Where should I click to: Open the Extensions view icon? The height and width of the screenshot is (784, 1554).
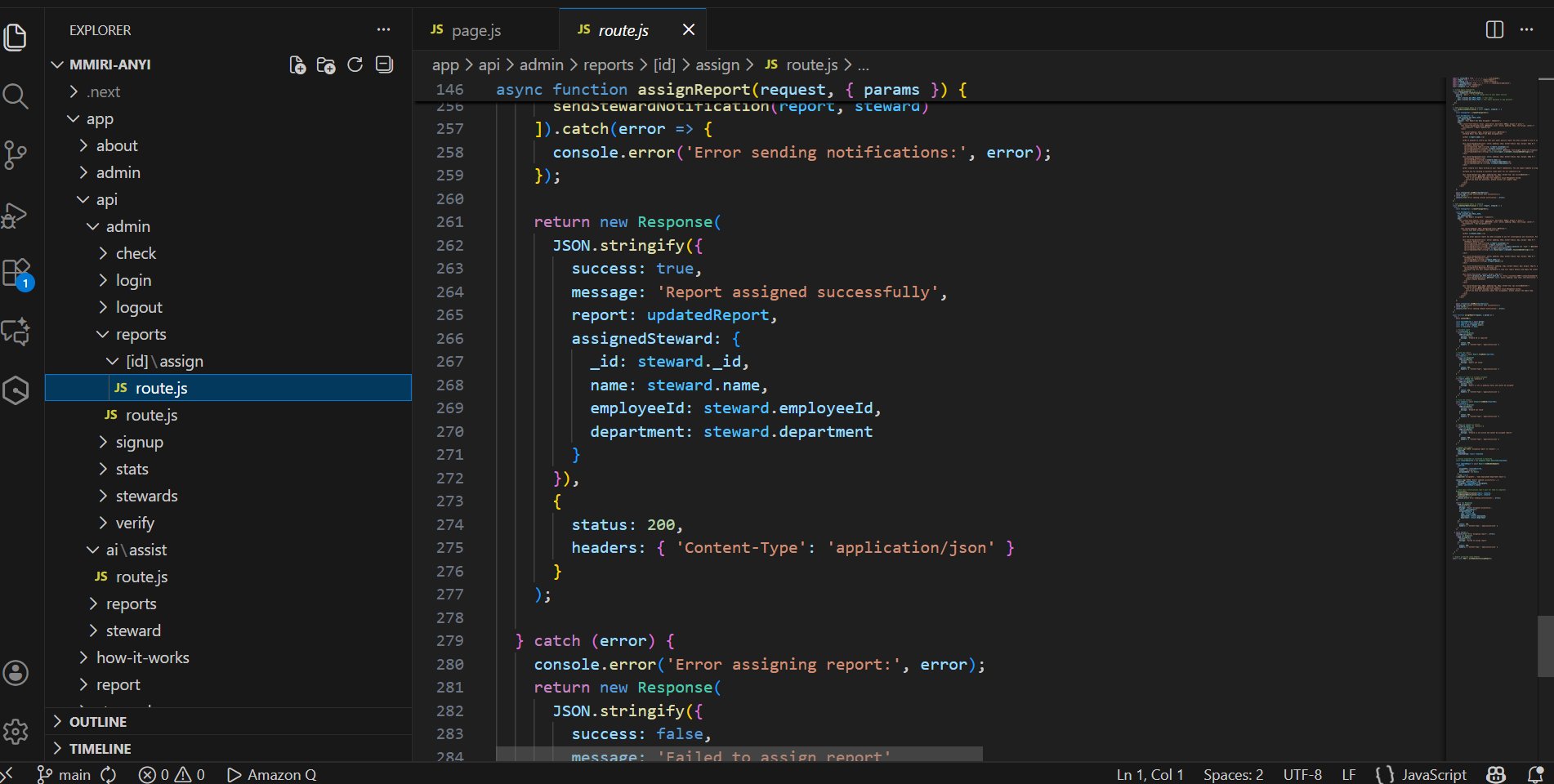point(16,273)
